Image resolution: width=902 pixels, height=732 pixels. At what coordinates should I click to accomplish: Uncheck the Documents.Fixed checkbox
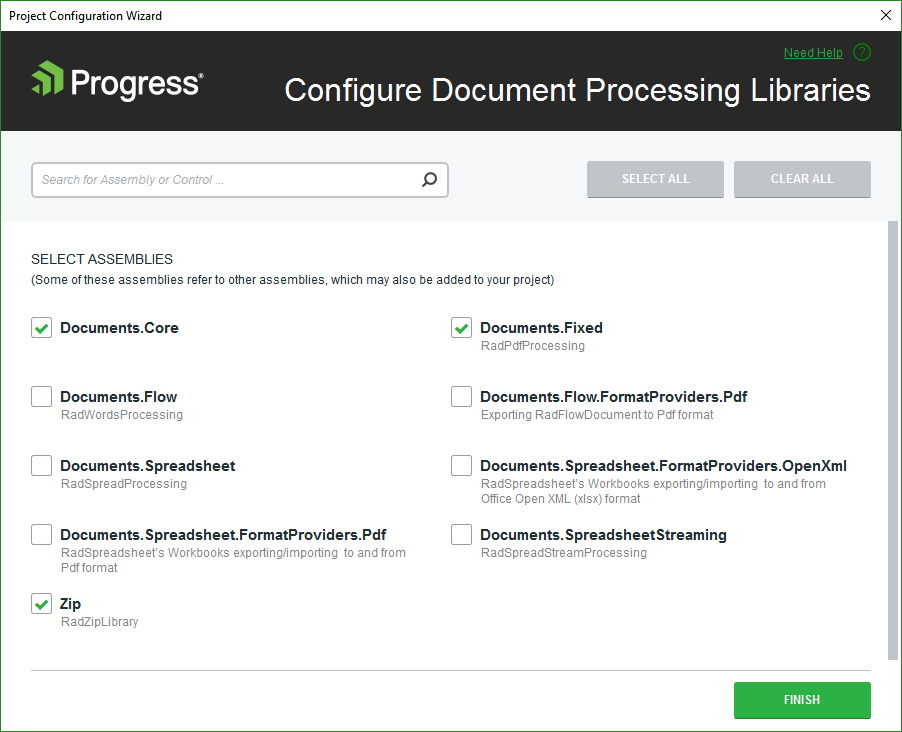click(461, 327)
